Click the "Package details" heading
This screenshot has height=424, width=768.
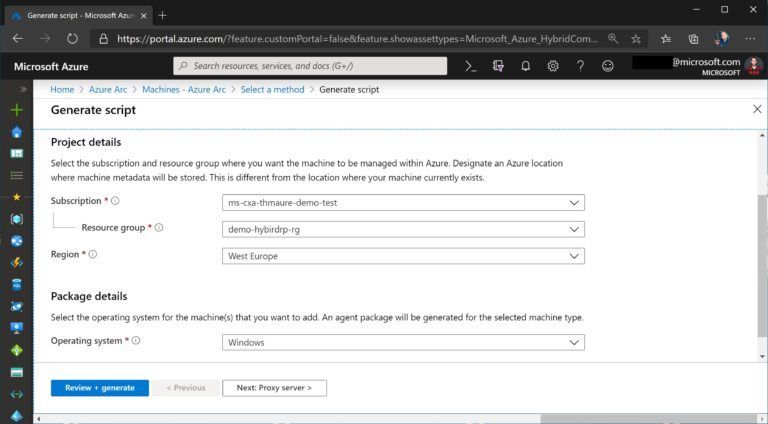tap(89, 296)
